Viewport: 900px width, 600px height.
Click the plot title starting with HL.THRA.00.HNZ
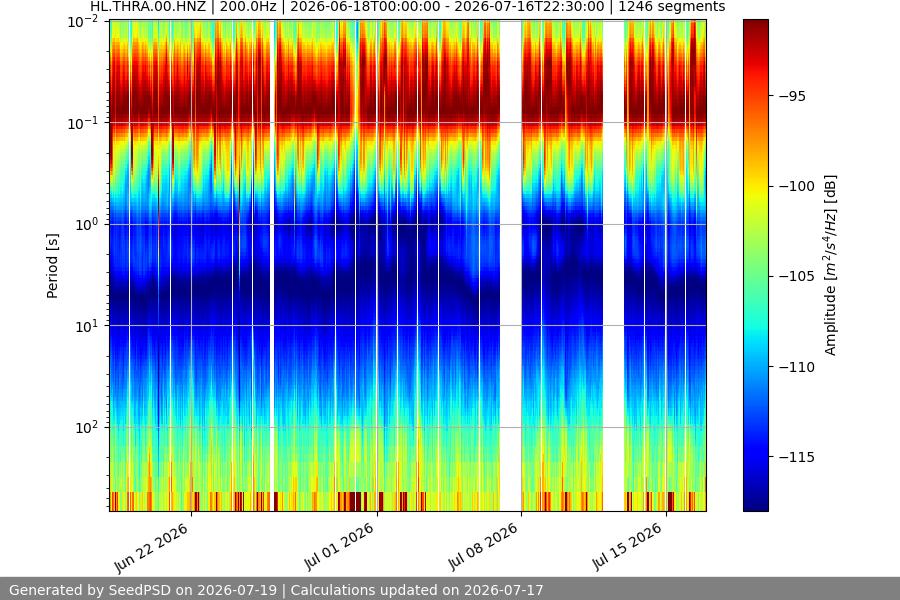pyautogui.click(x=408, y=7)
